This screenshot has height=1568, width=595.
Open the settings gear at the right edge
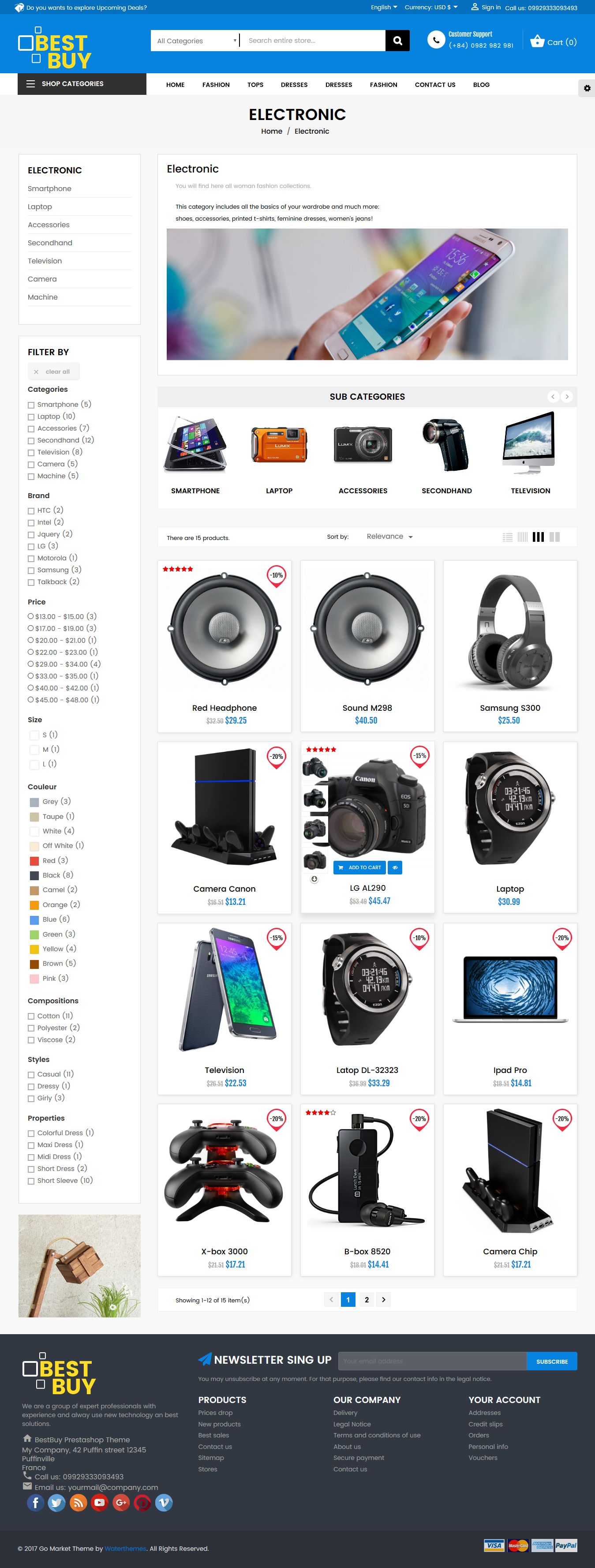click(x=587, y=88)
